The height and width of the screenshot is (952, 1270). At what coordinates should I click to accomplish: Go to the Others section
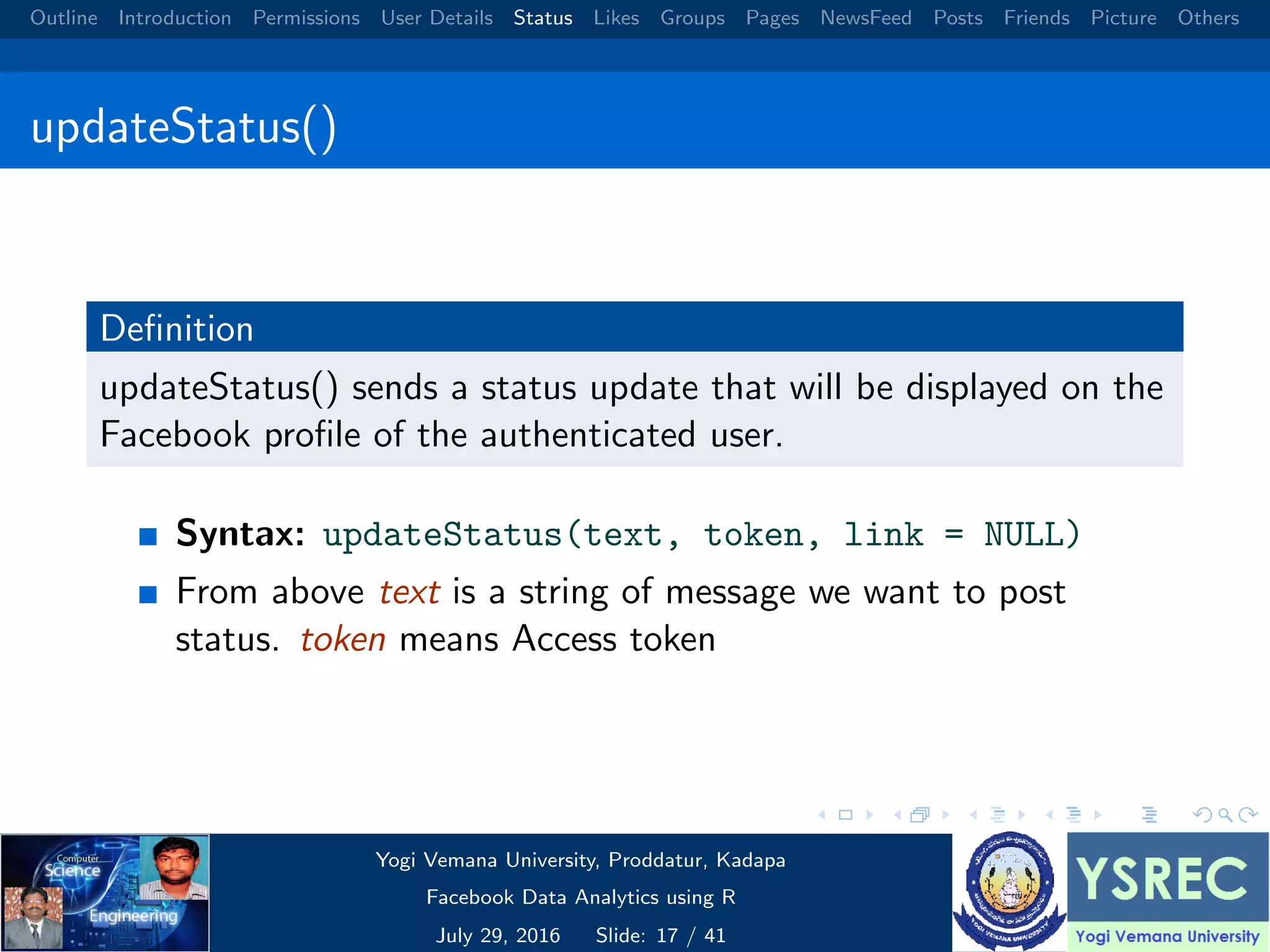(1209, 18)
